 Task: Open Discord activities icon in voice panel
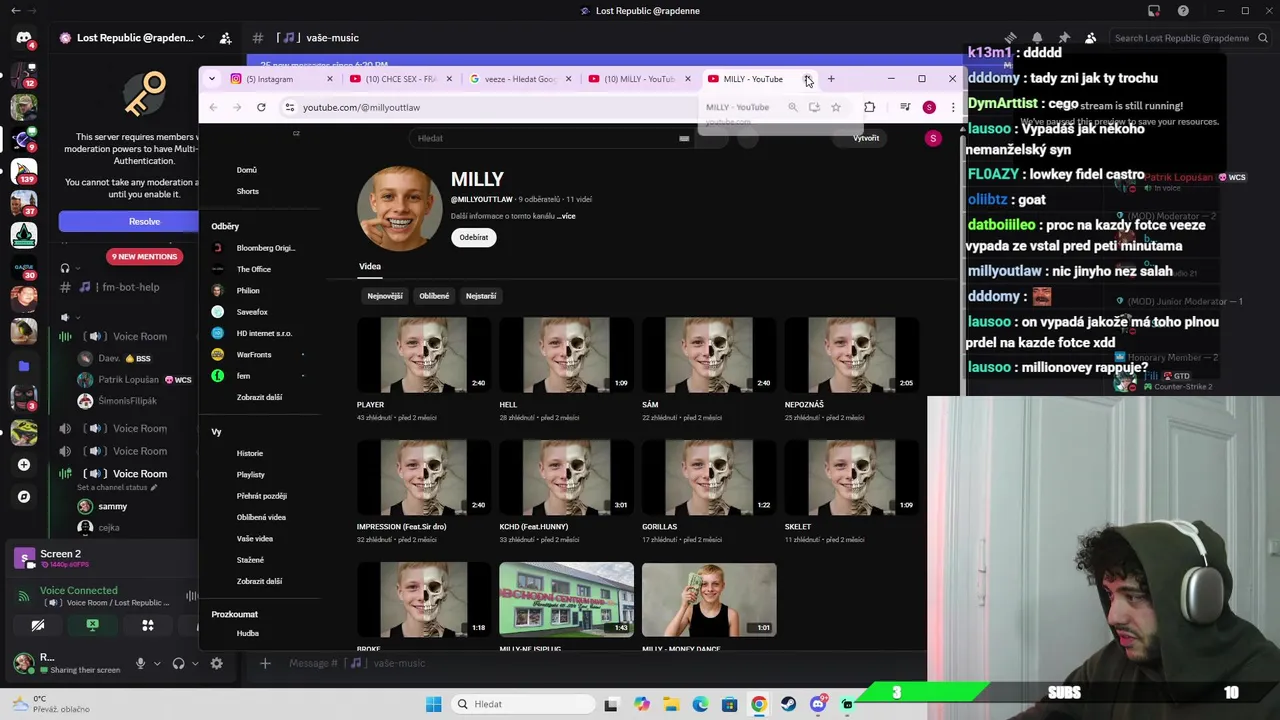148,626
